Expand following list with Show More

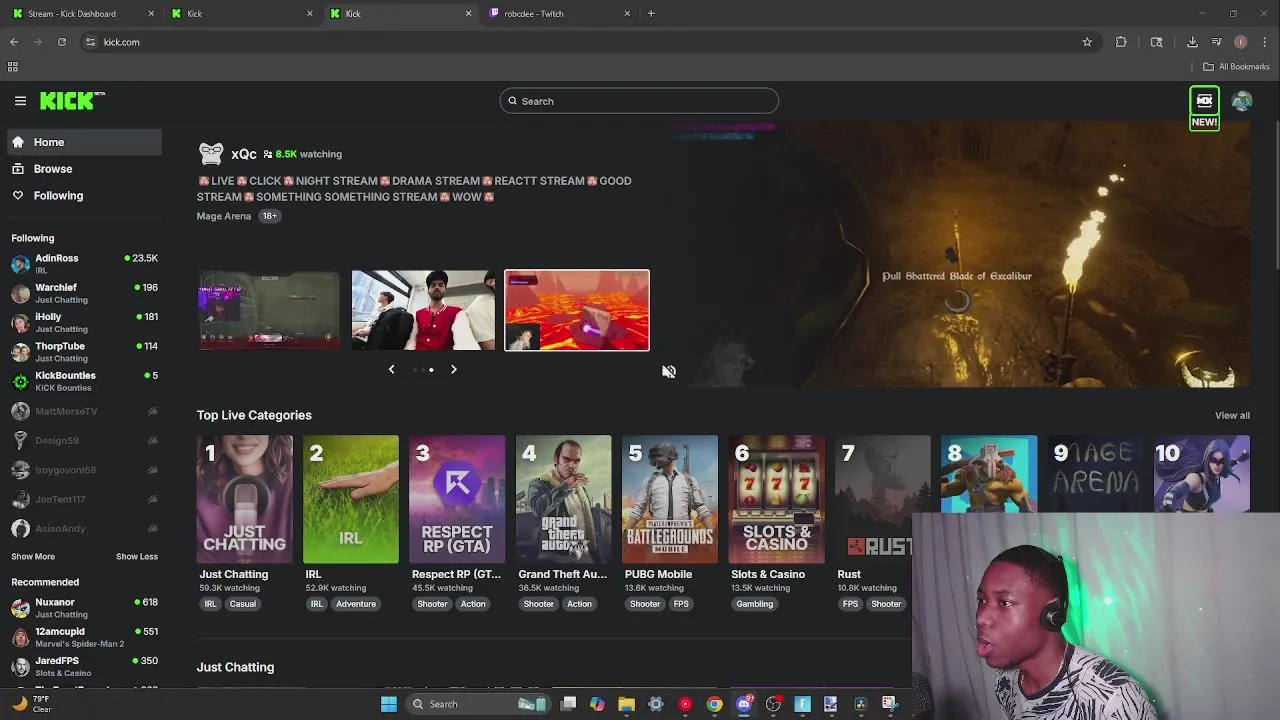tap(33, 556)
